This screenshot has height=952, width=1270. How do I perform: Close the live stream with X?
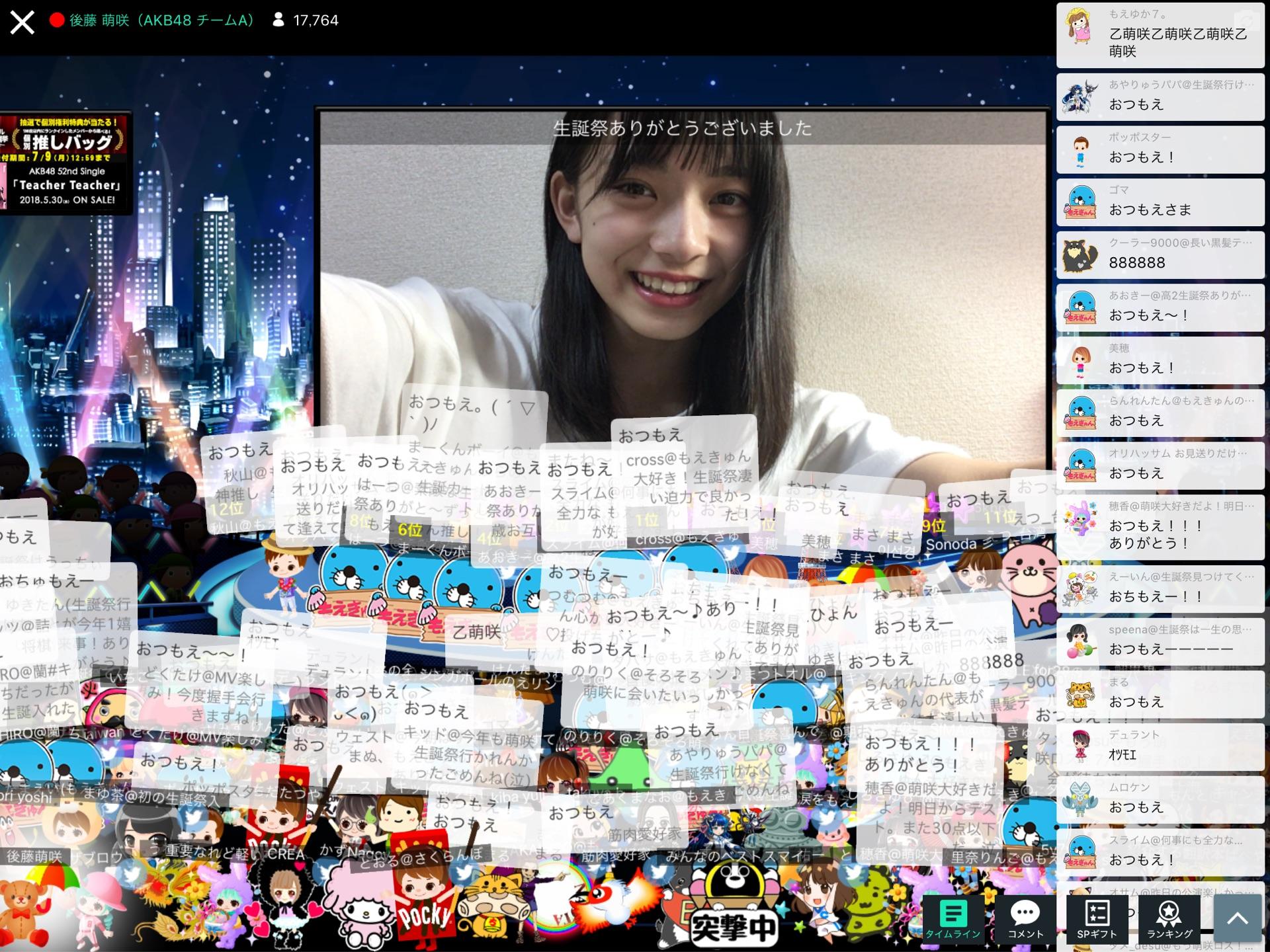tap(22, 22)
